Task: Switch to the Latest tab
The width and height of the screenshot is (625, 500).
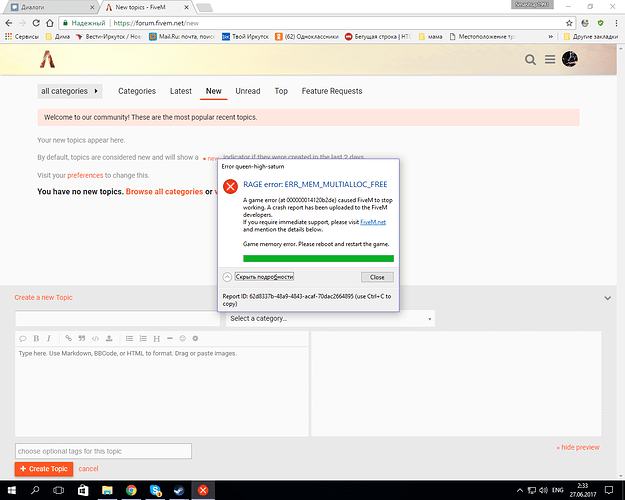Action: (x=181, y=91)
